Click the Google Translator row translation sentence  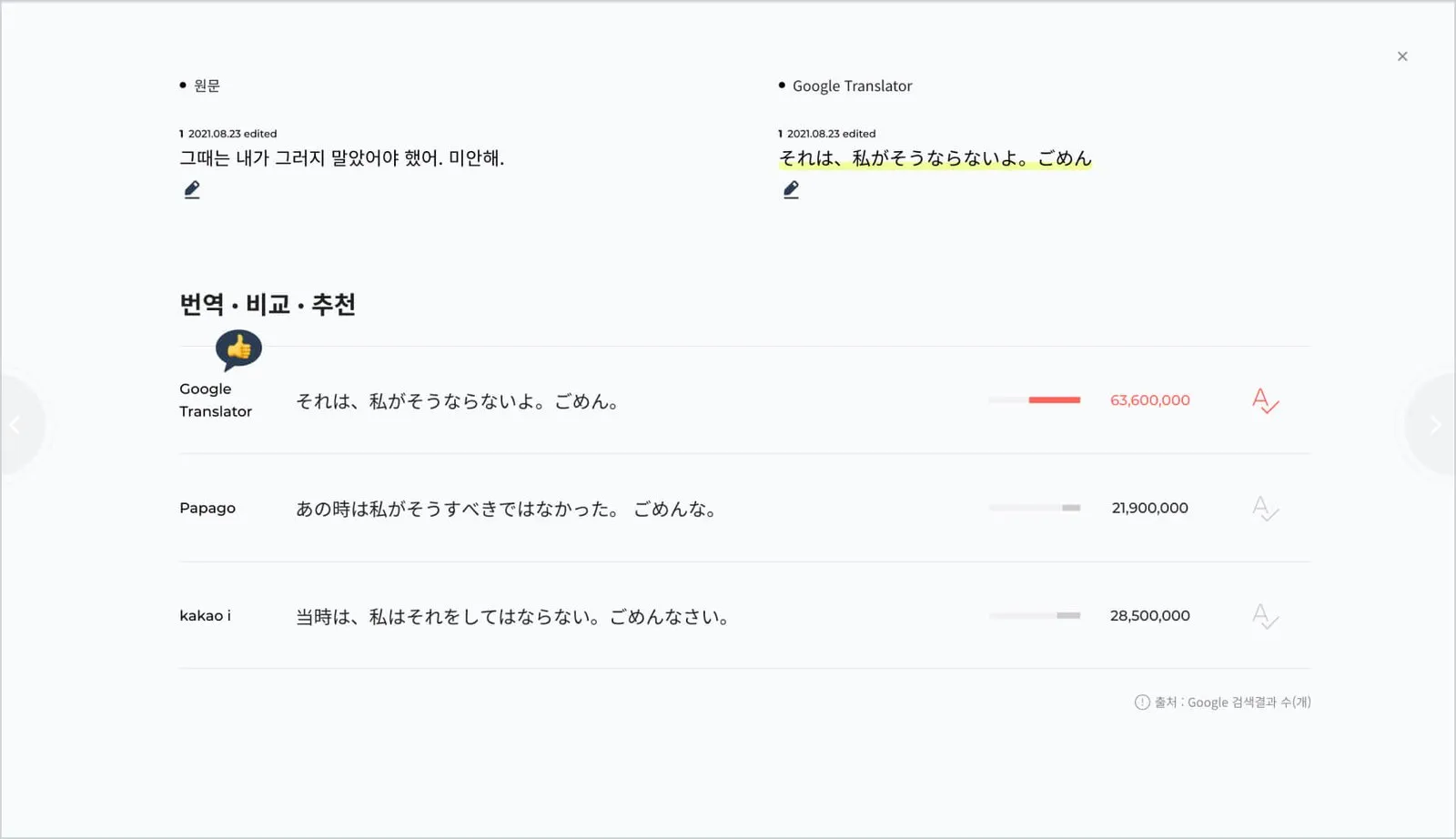pos(458,401)
